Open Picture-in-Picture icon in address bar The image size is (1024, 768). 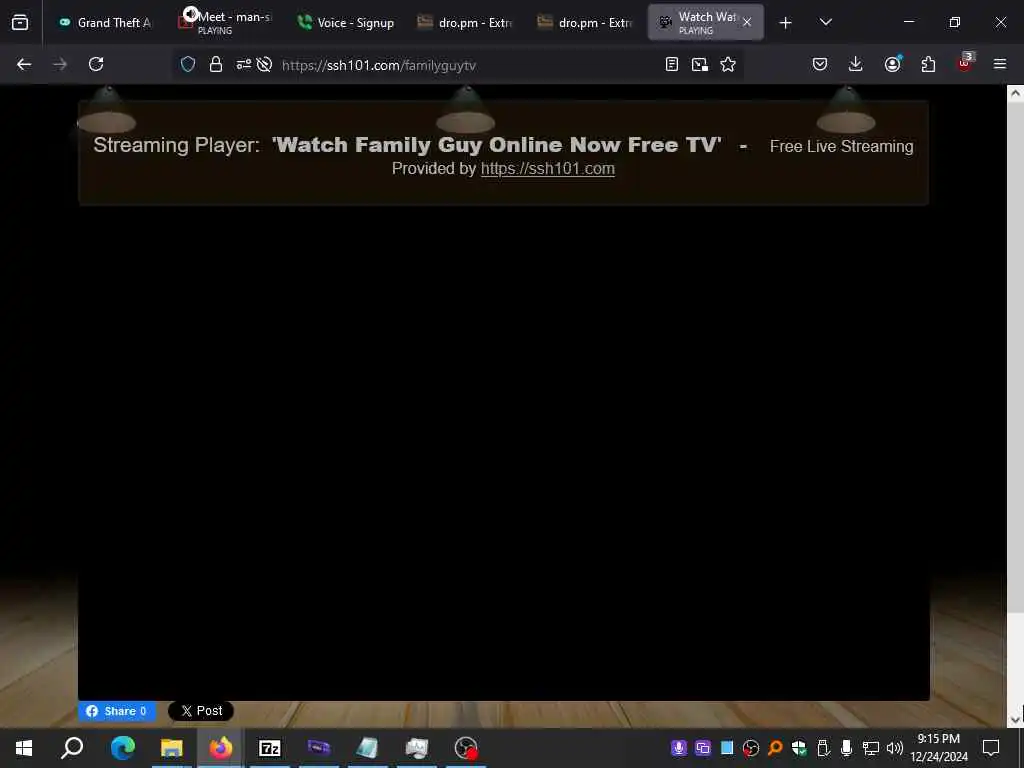[x=699, y=65]
